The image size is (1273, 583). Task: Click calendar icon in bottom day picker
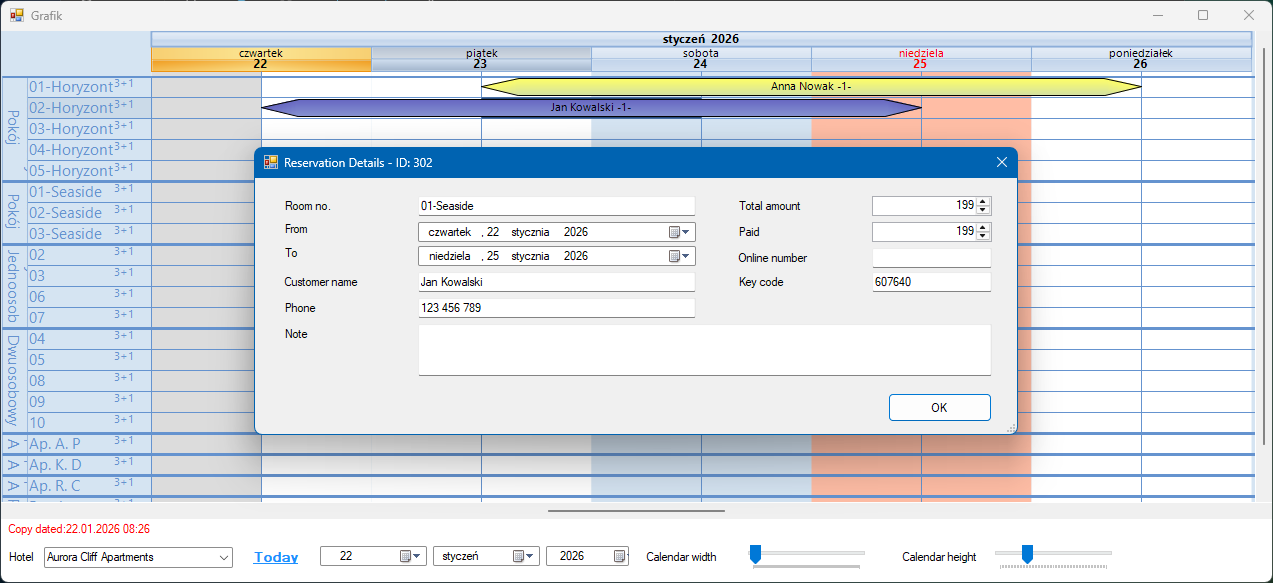pyautogui.click(x=406, y=557)
